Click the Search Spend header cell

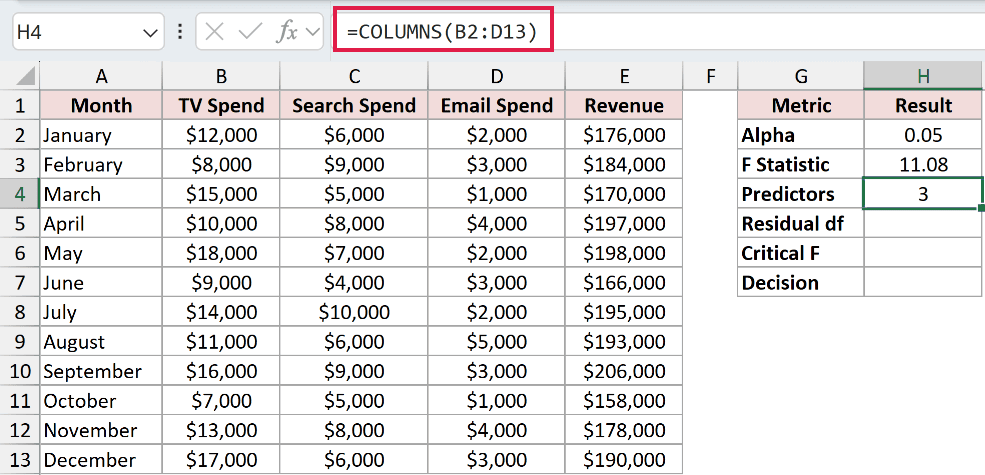click(x=354, y=106)
